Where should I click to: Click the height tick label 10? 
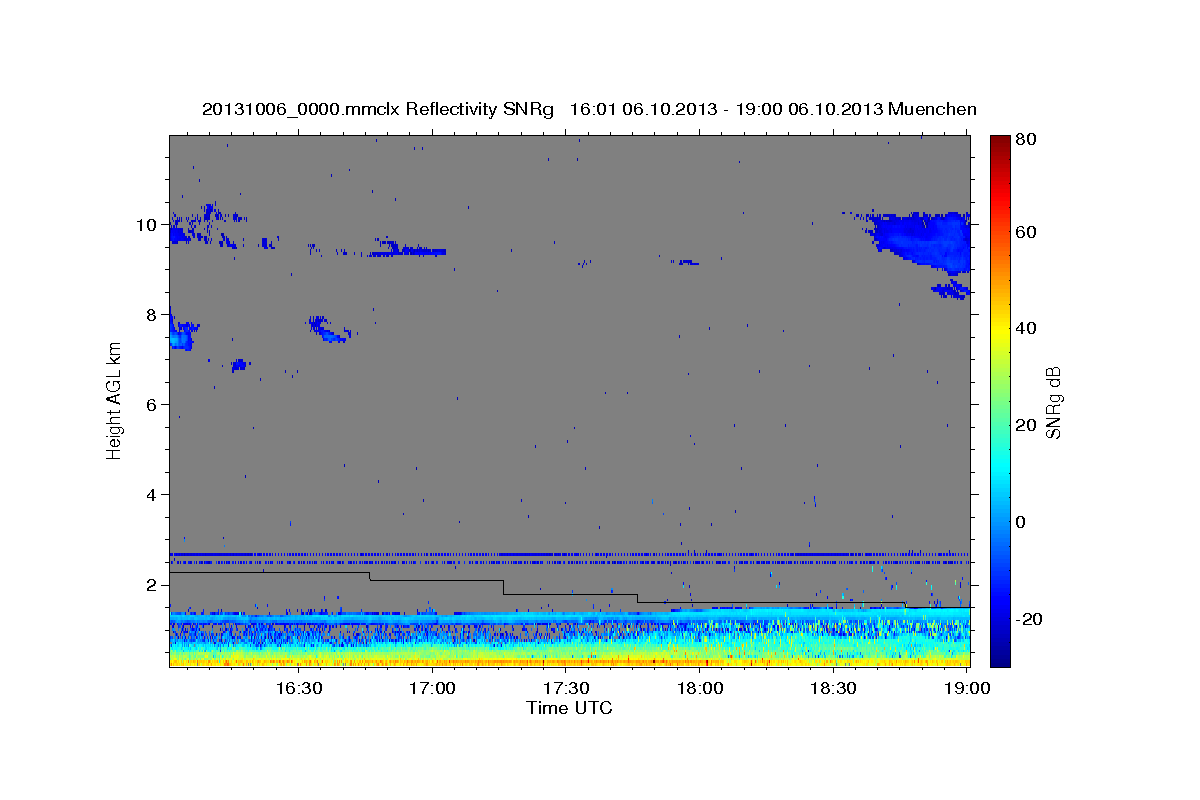(x=148, y=225)
